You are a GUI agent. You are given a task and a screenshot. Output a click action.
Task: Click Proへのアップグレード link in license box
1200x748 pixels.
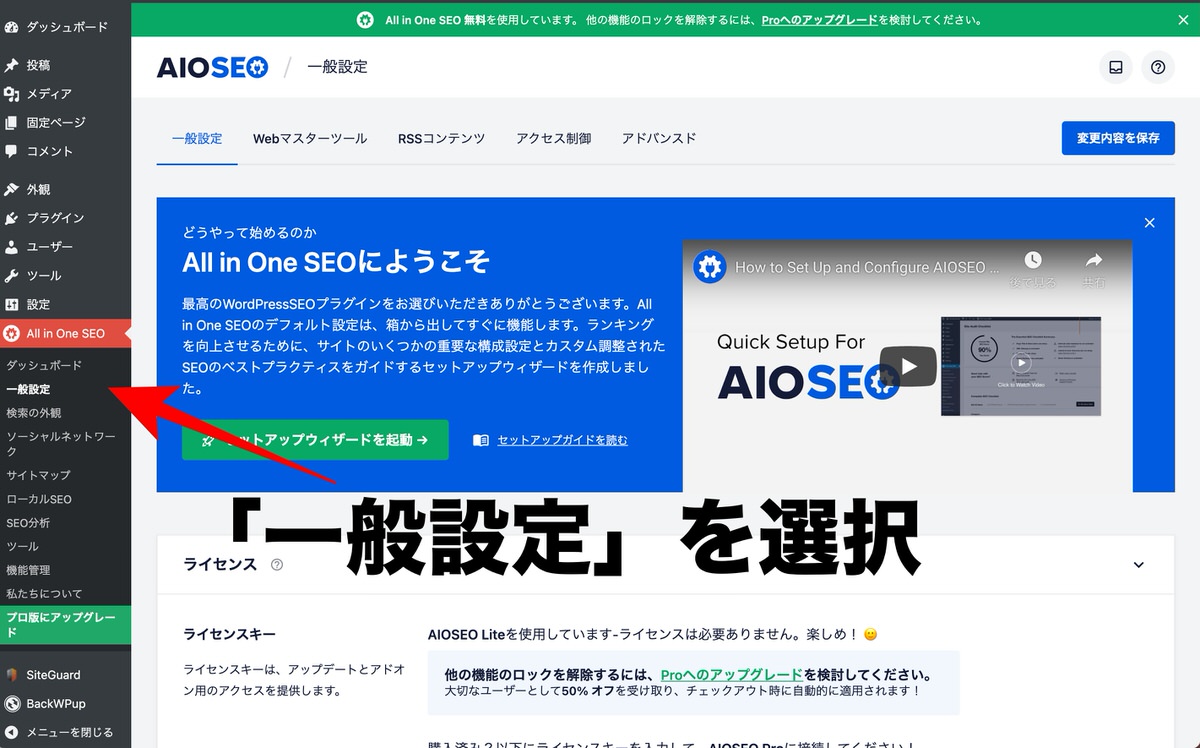coord(732,675)
